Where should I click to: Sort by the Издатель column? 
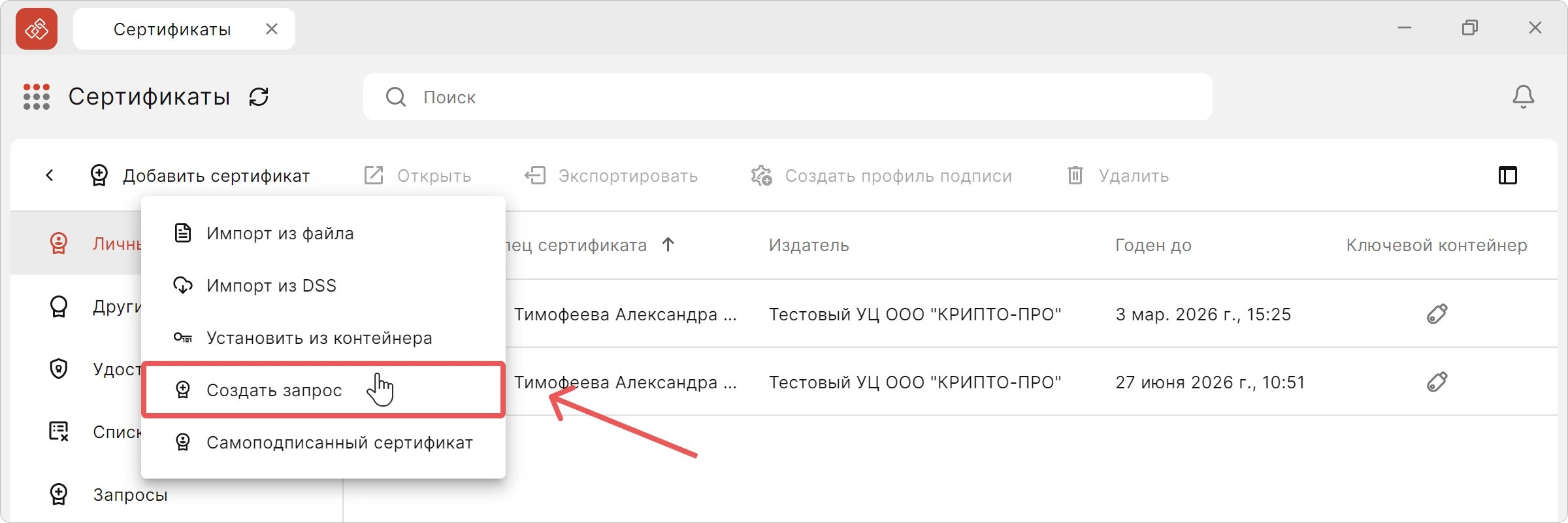(809, 245)
